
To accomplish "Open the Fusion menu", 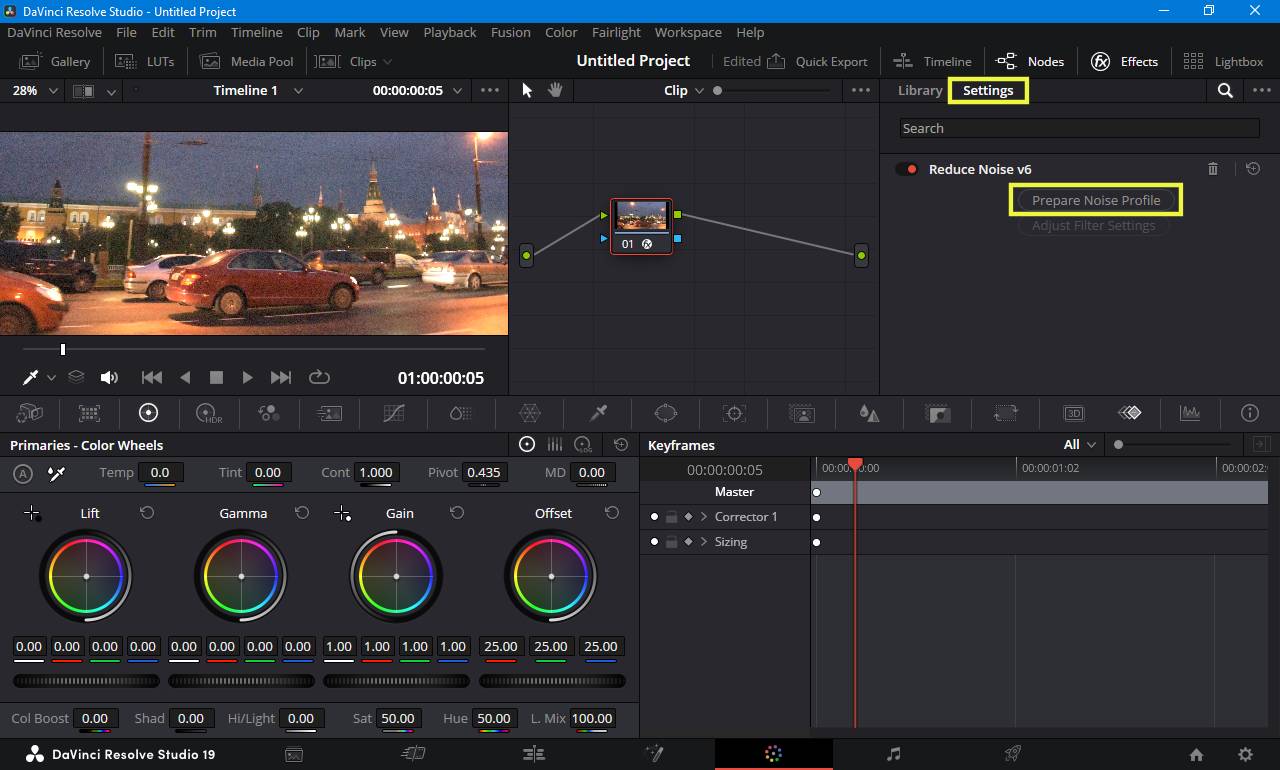I will tap(510, 32).
